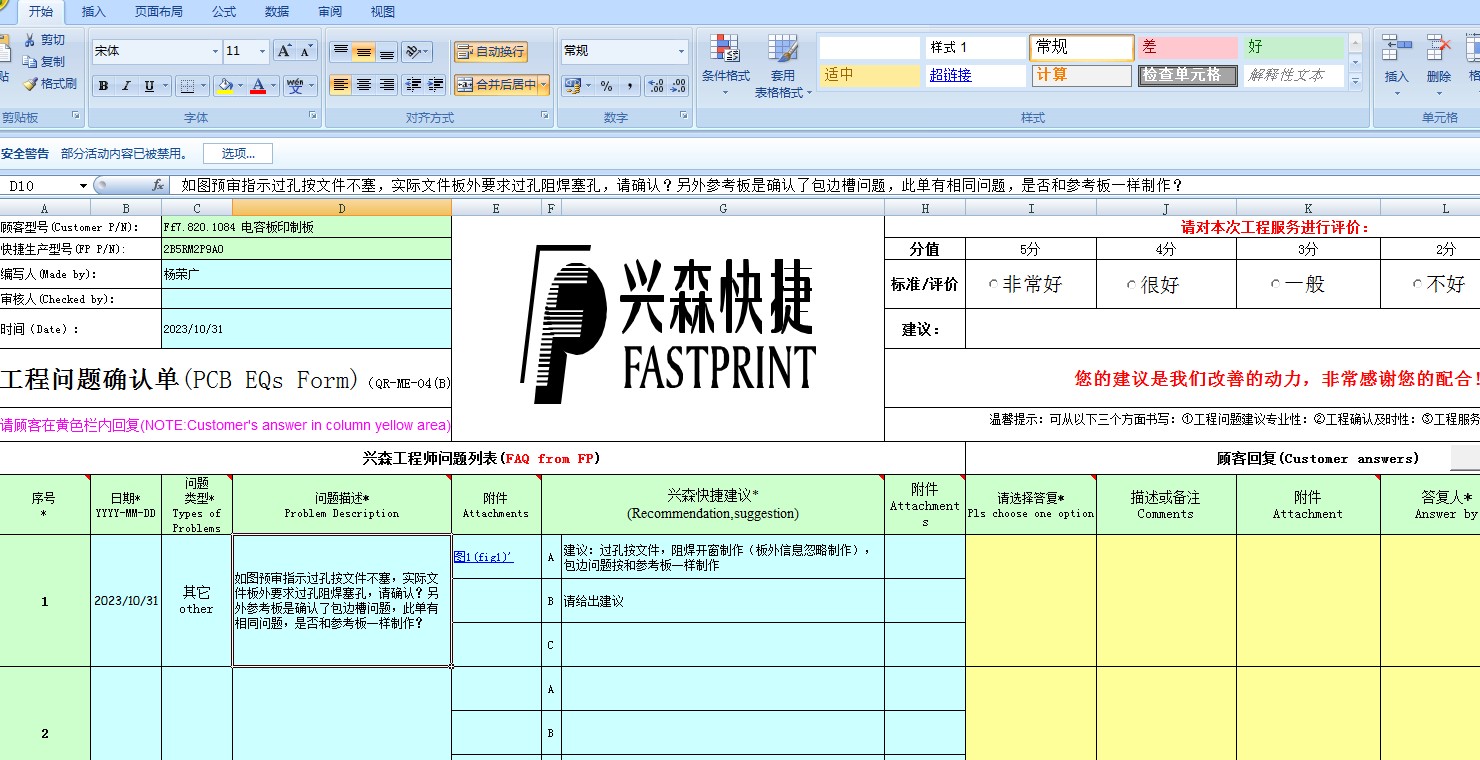Click increase indent icon

point(435,85)
